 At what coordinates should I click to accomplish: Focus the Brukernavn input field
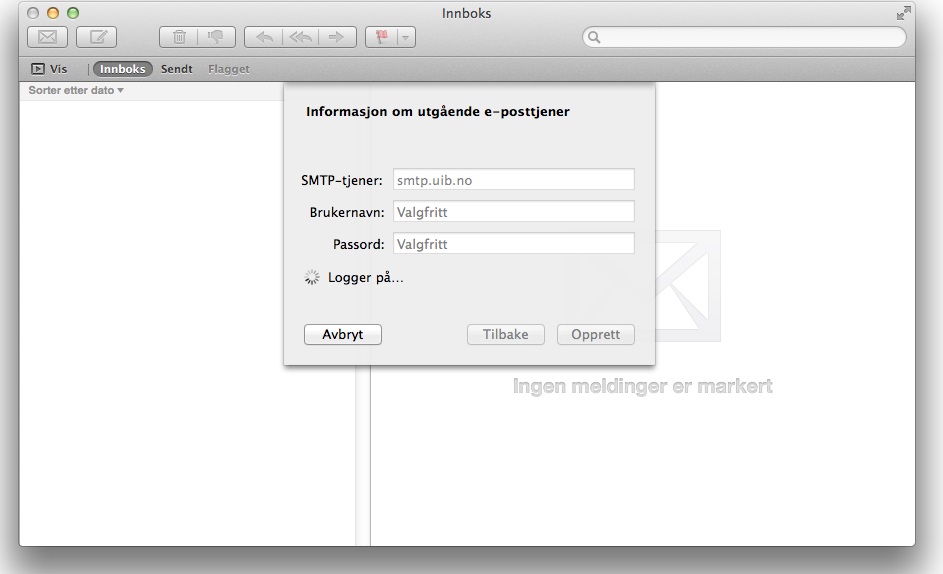coord(513,212)
